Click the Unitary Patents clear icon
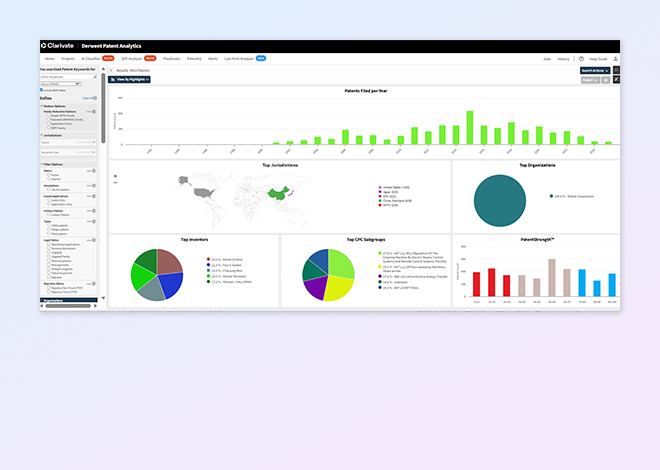Viewport: 660px width, 470px height. (x=94, y=211)
